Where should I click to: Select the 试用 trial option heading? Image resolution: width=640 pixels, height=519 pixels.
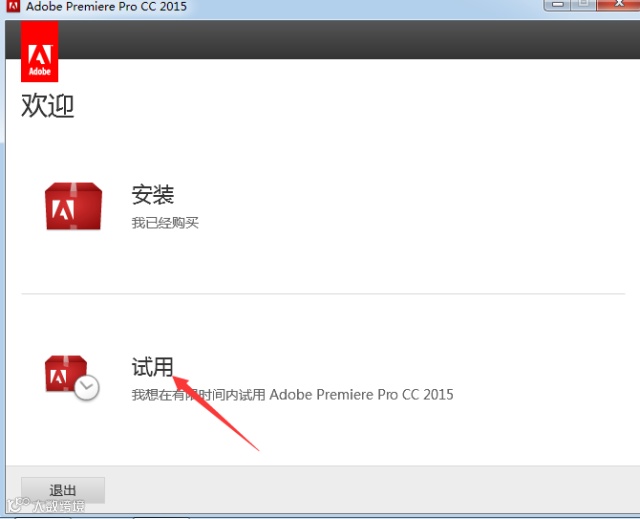coord(152,366)
